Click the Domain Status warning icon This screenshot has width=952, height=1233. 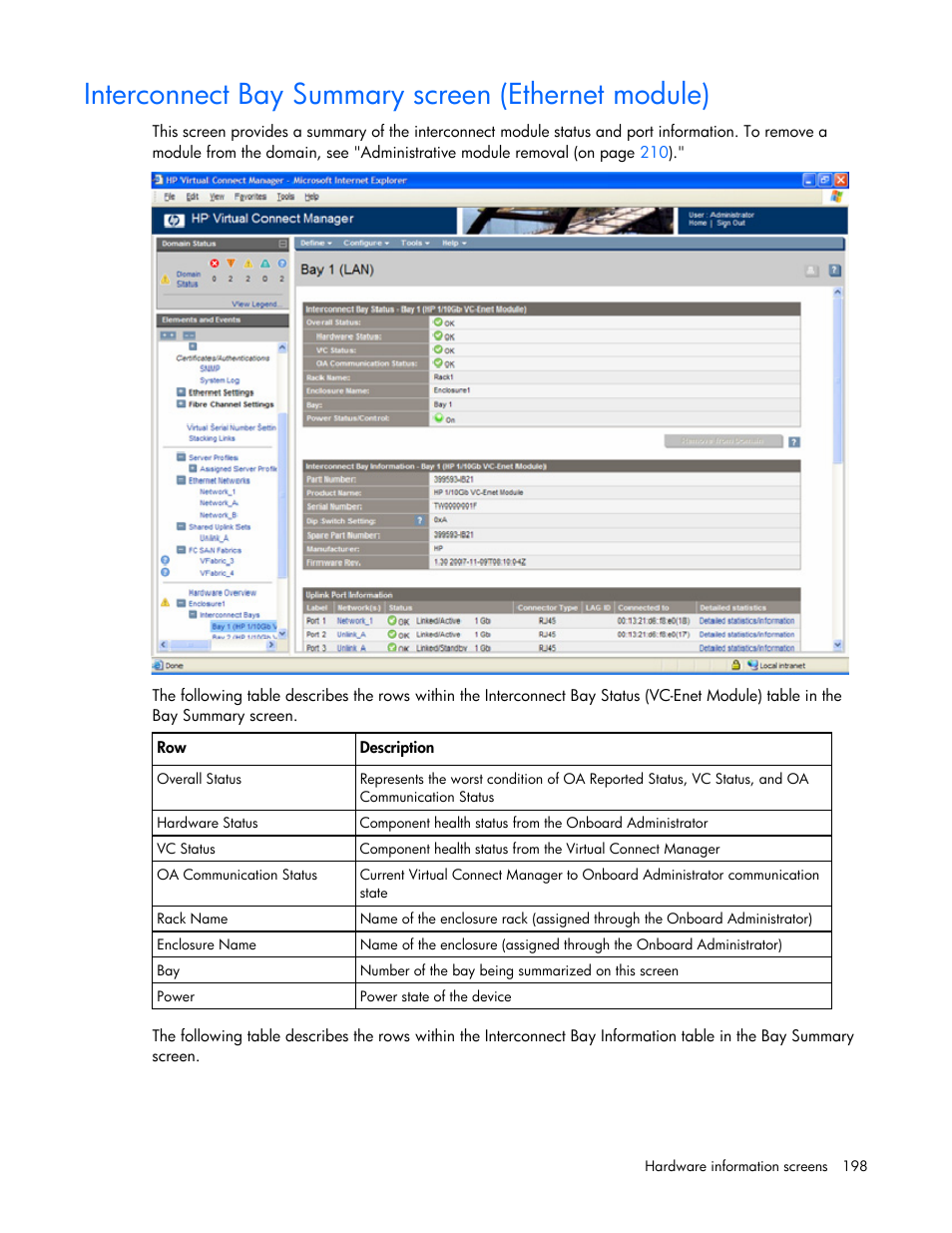[165, 280]
